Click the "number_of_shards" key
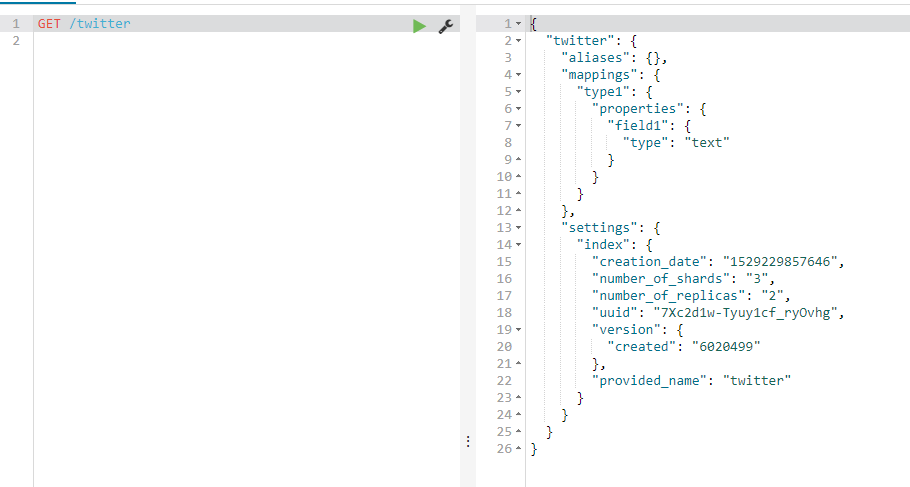910x487 pixels. (x=661, y=279)
